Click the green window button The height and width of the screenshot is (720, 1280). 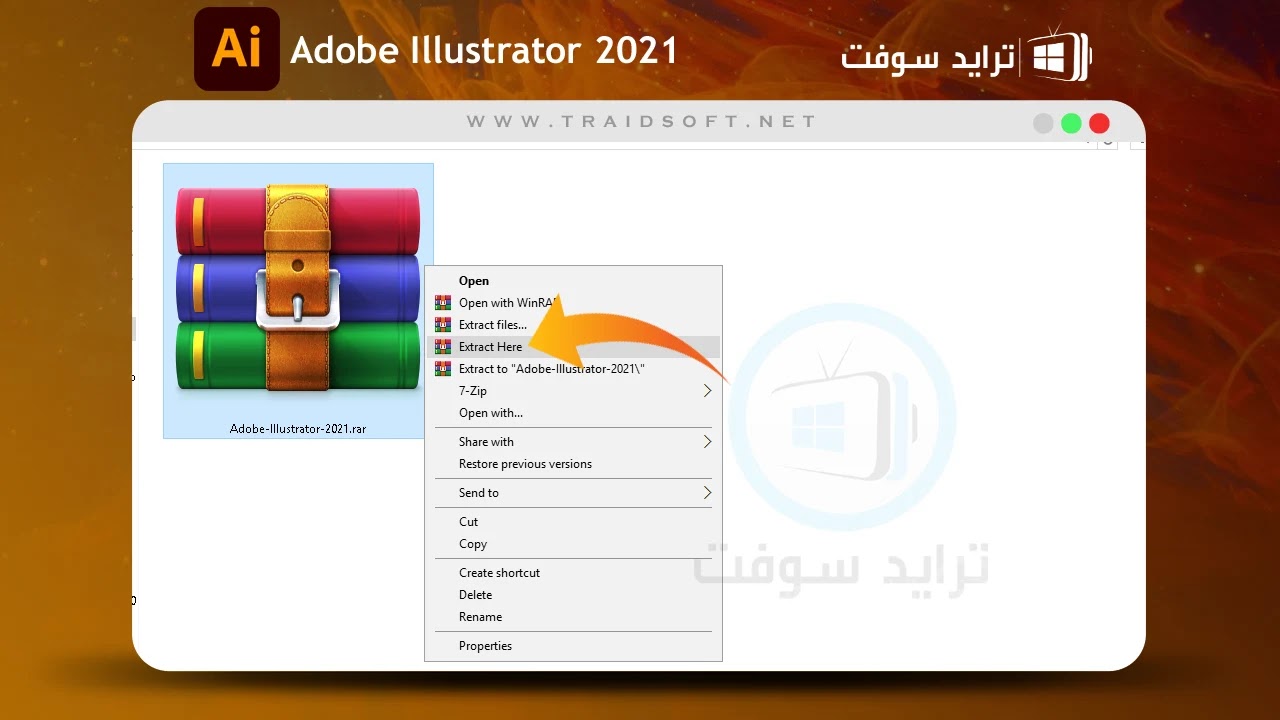click(1071, 123)
